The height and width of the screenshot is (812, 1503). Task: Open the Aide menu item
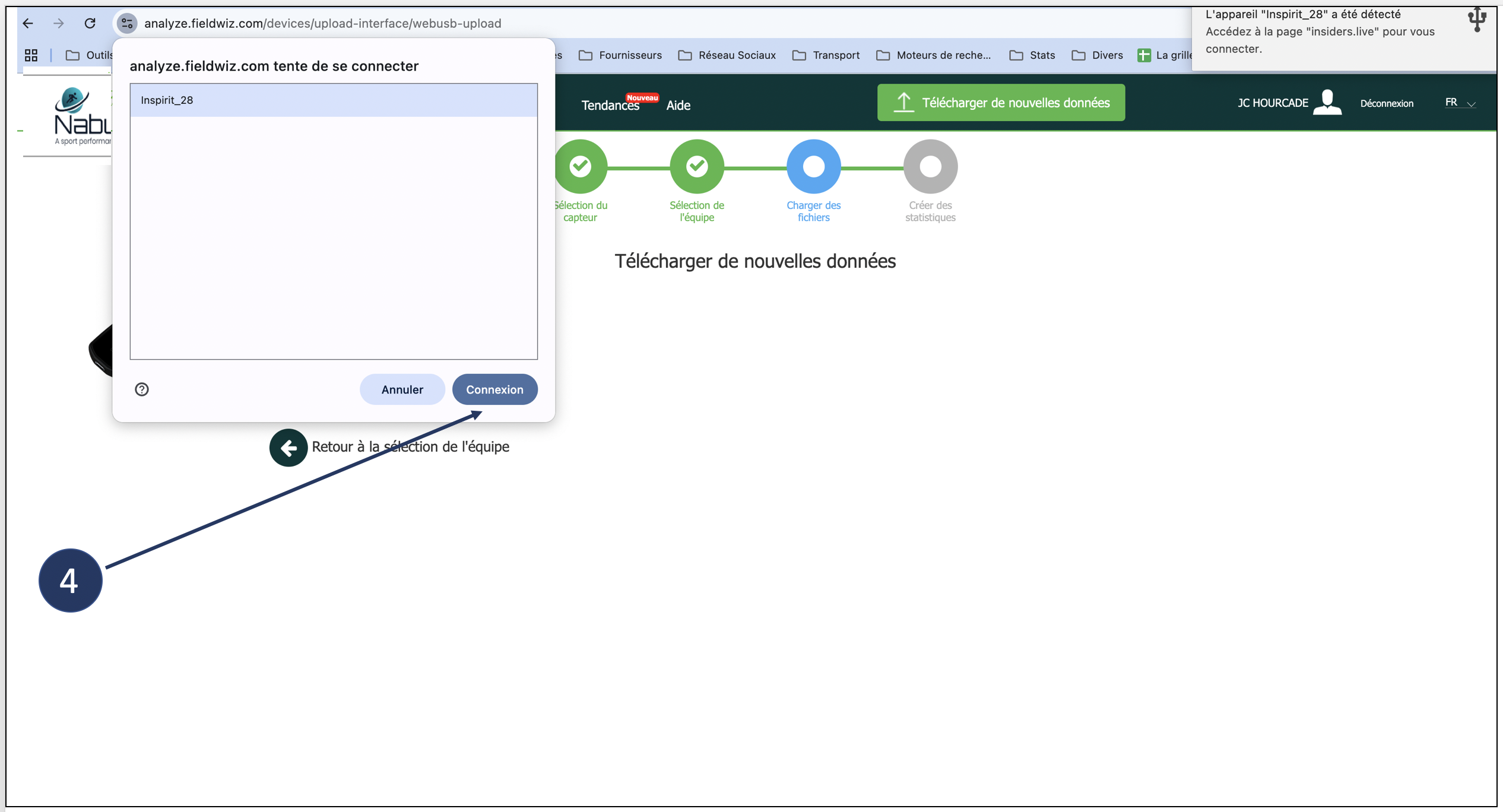[678, 105]
